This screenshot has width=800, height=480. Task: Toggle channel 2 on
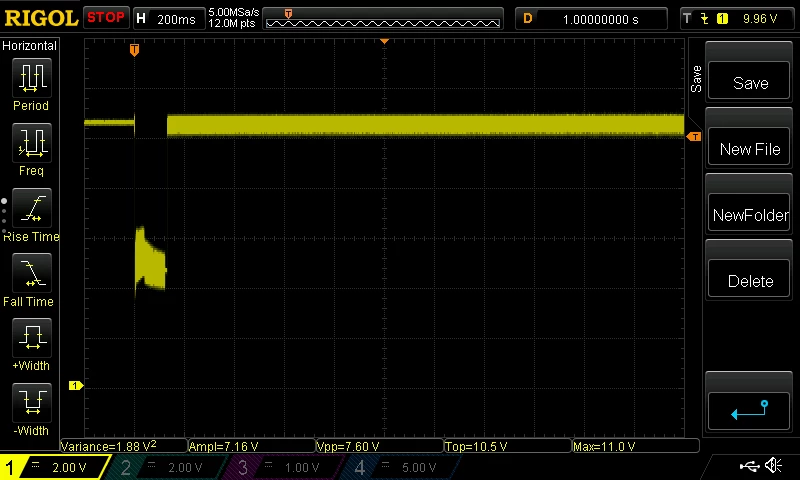tap(165, 467)
